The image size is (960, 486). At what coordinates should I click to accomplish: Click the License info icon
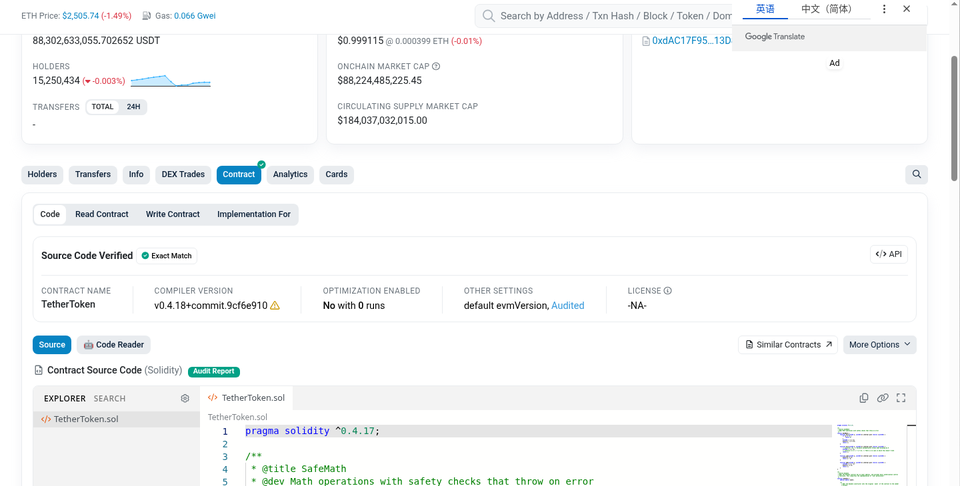(668, 291)
